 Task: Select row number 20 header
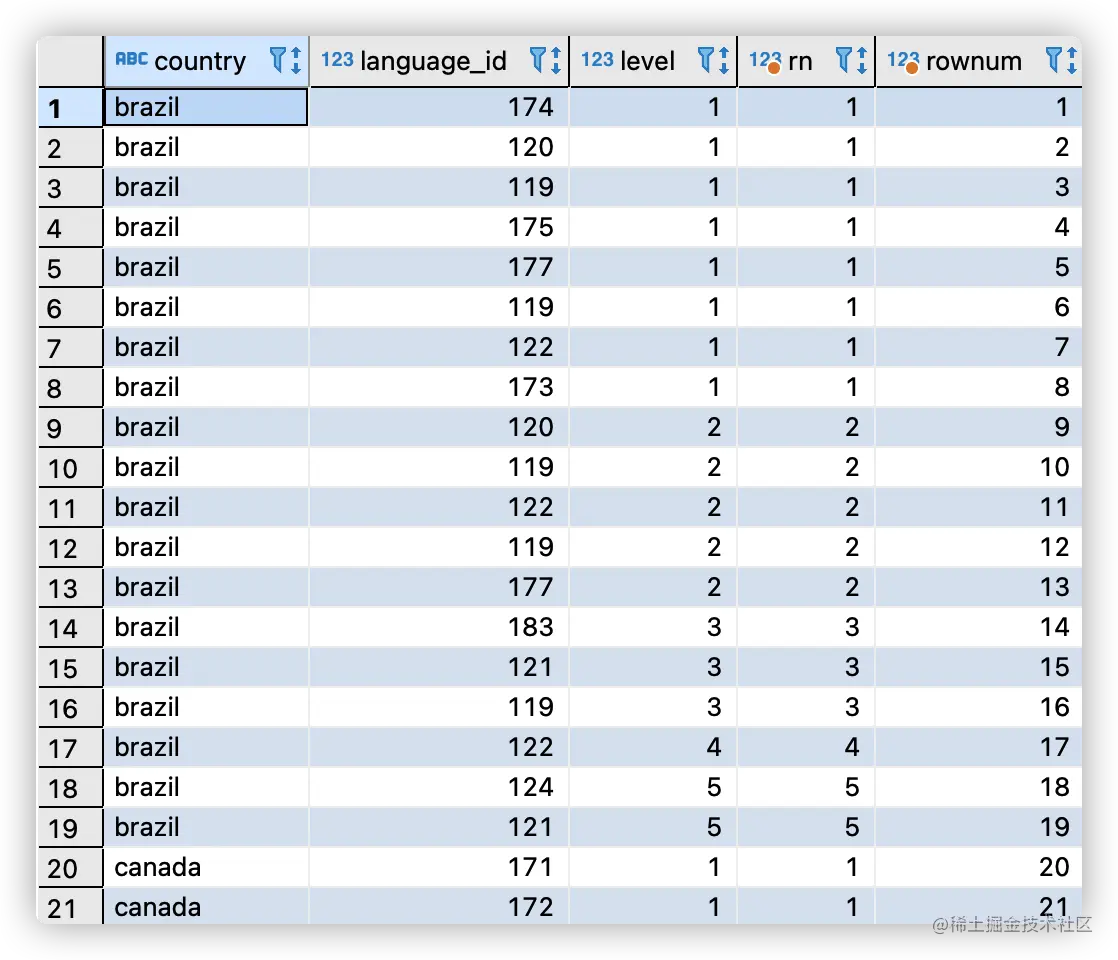(x=71, y=867)
